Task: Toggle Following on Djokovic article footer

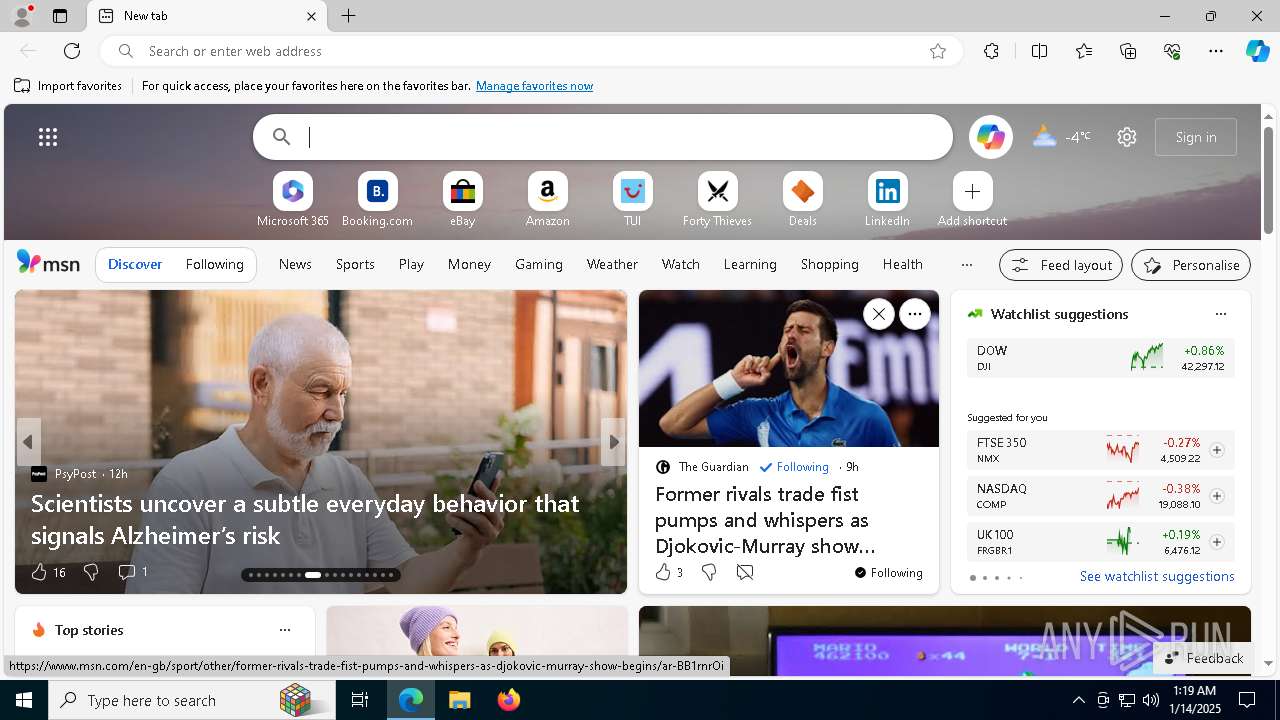Action: [x=889, y=573]
